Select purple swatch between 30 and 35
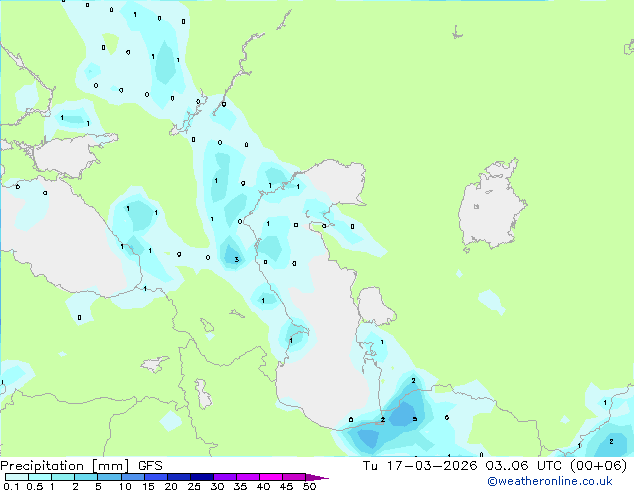Screen dimensions: 634x490 click(x=224, y=477)
